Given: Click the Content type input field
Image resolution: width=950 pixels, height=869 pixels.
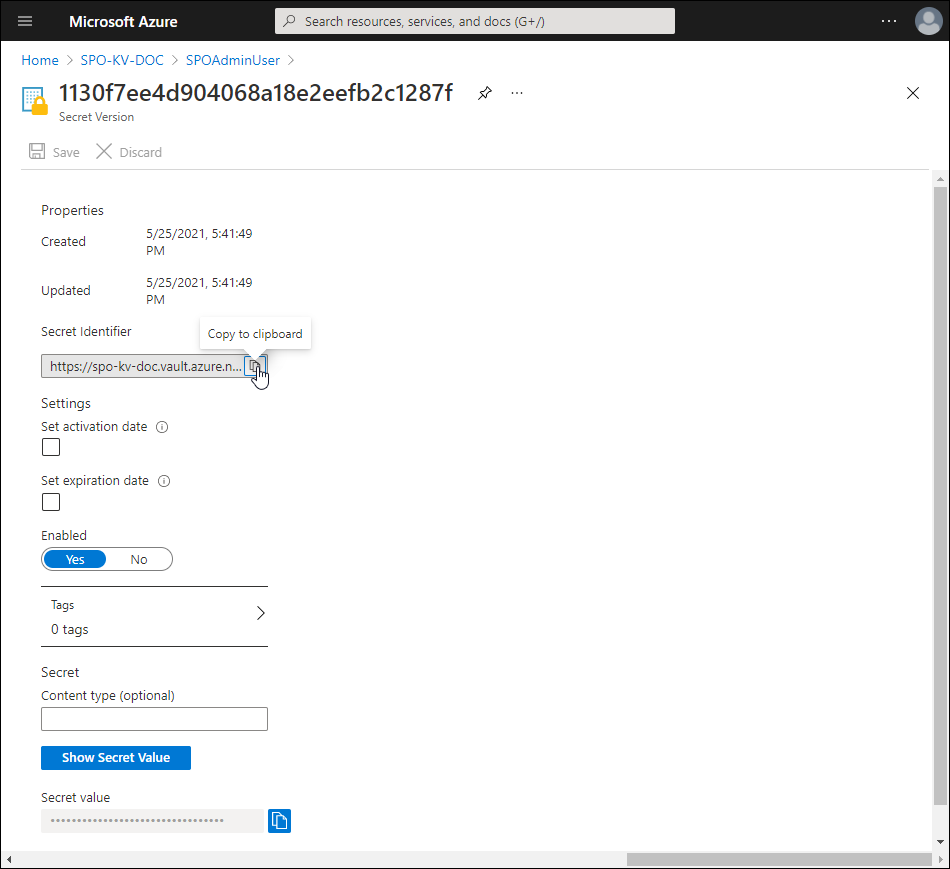Looking at the screenshot, I should (x=154, y=719).
